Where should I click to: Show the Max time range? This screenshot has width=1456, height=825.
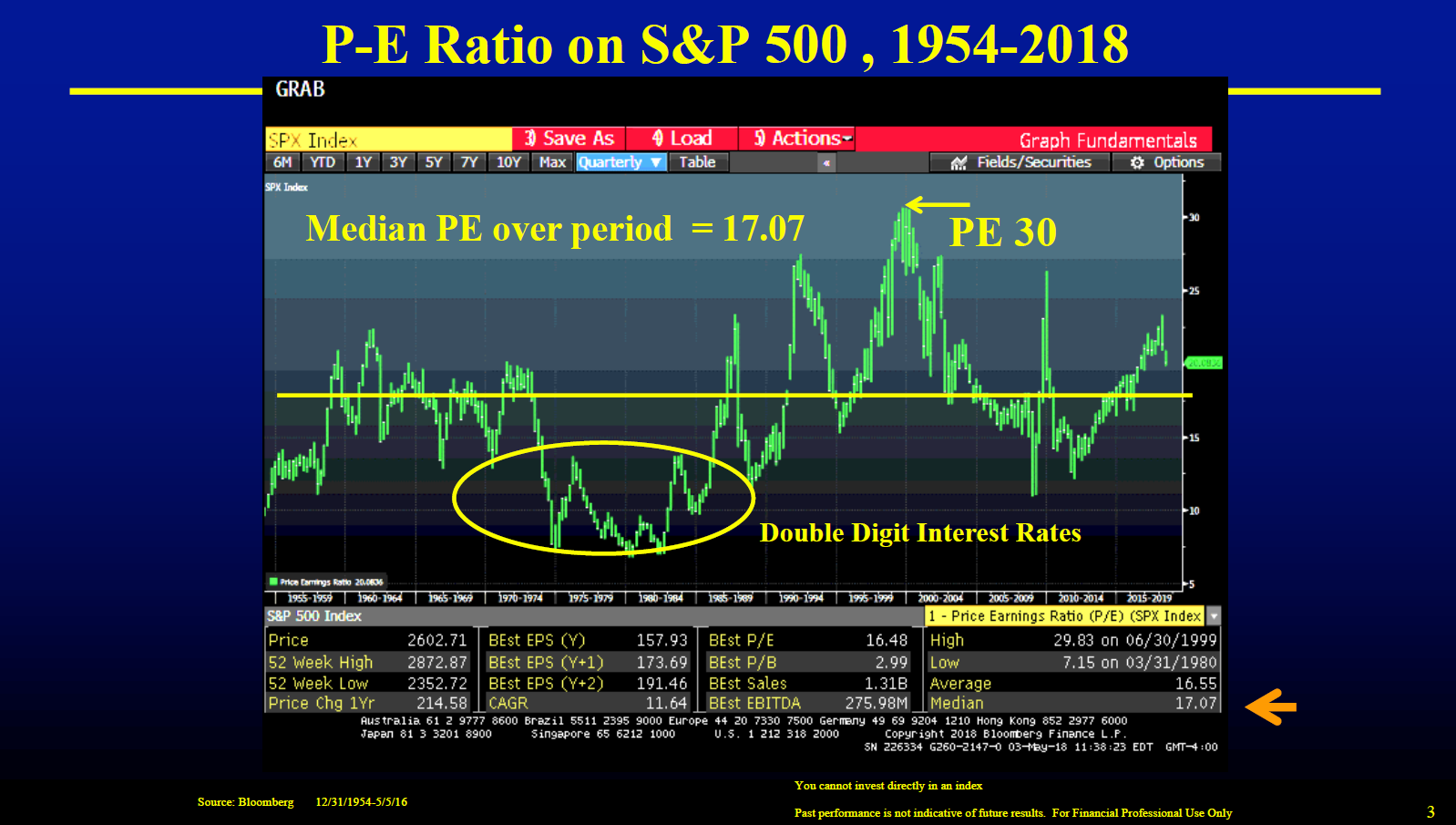[552, 162]
